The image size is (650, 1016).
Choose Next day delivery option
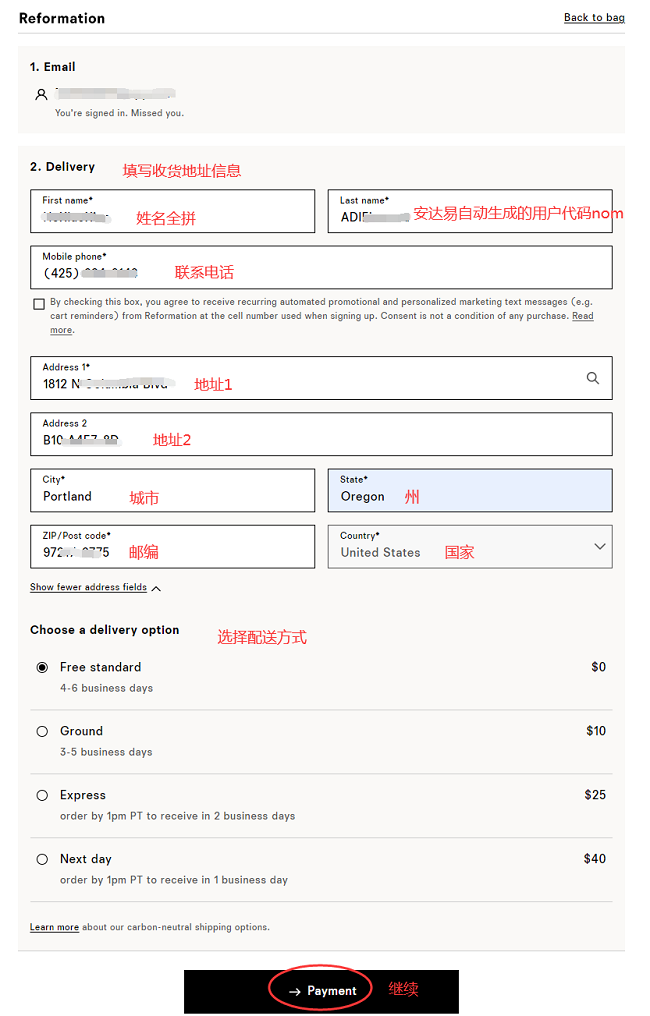(x=42, y=859)
